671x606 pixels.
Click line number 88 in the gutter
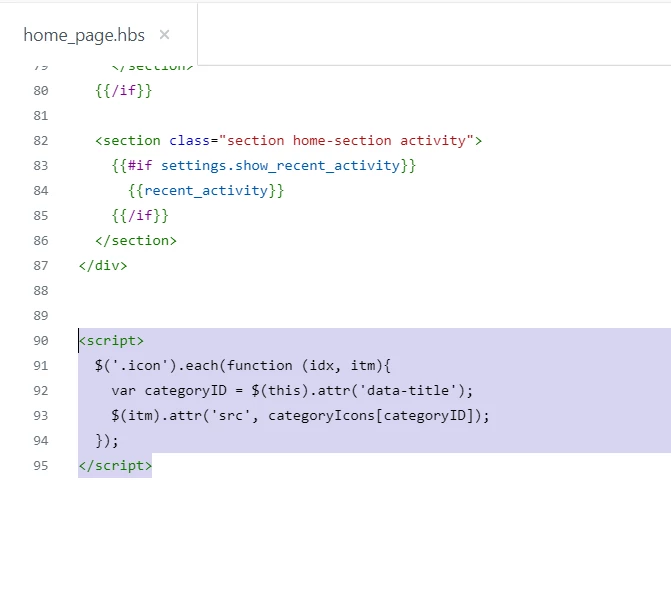pyautogui.click(x=41, y=291)
